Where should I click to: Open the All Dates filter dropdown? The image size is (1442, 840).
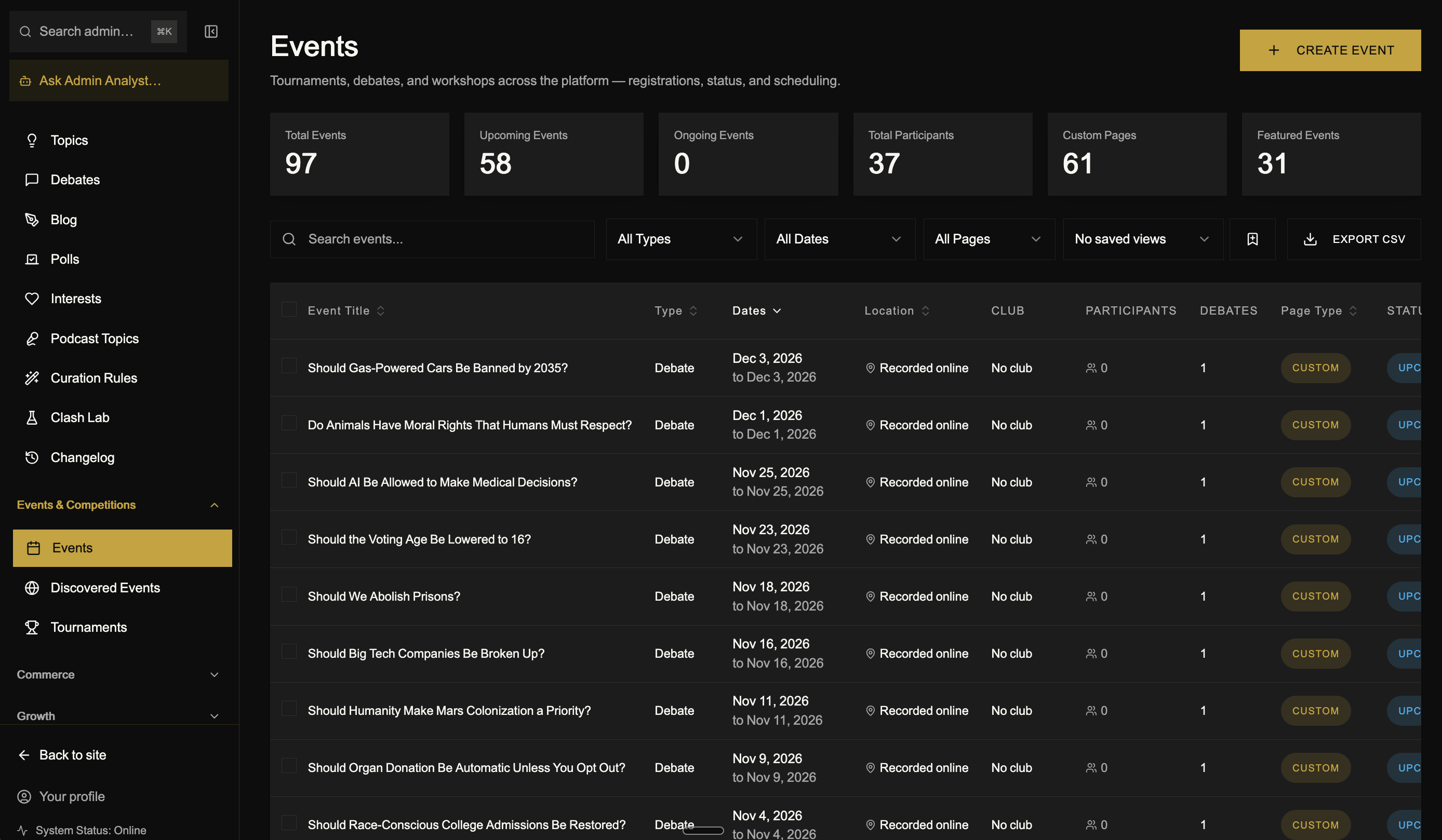(839, 239)
